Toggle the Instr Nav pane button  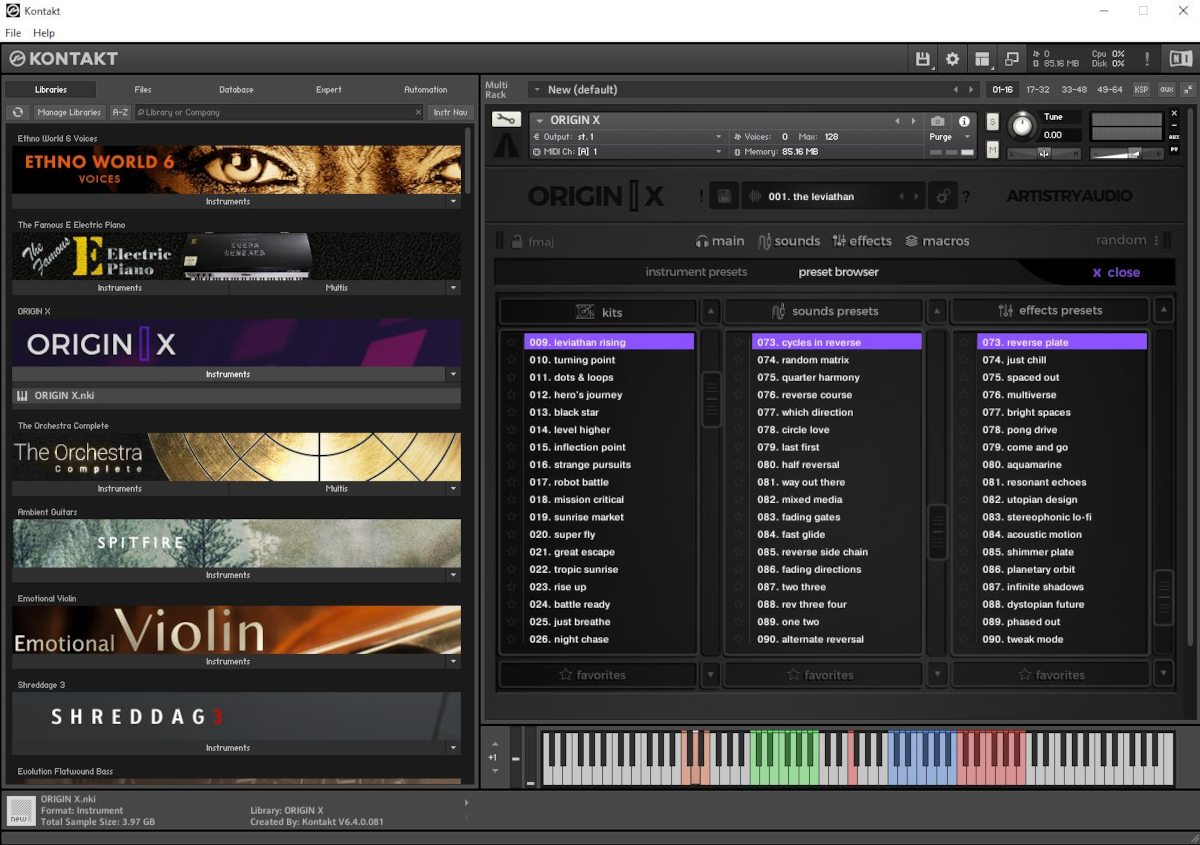point(451,113)
